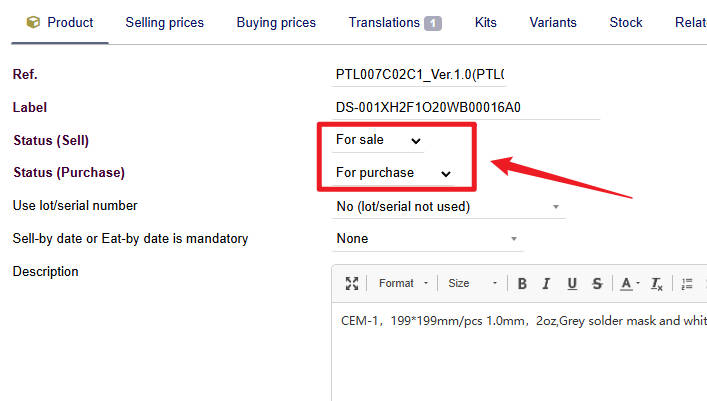The height and width of the screenshot is (401, 707).
Task: Open the Status (Purchase) dropdown
Action: (x=393, y=173)
